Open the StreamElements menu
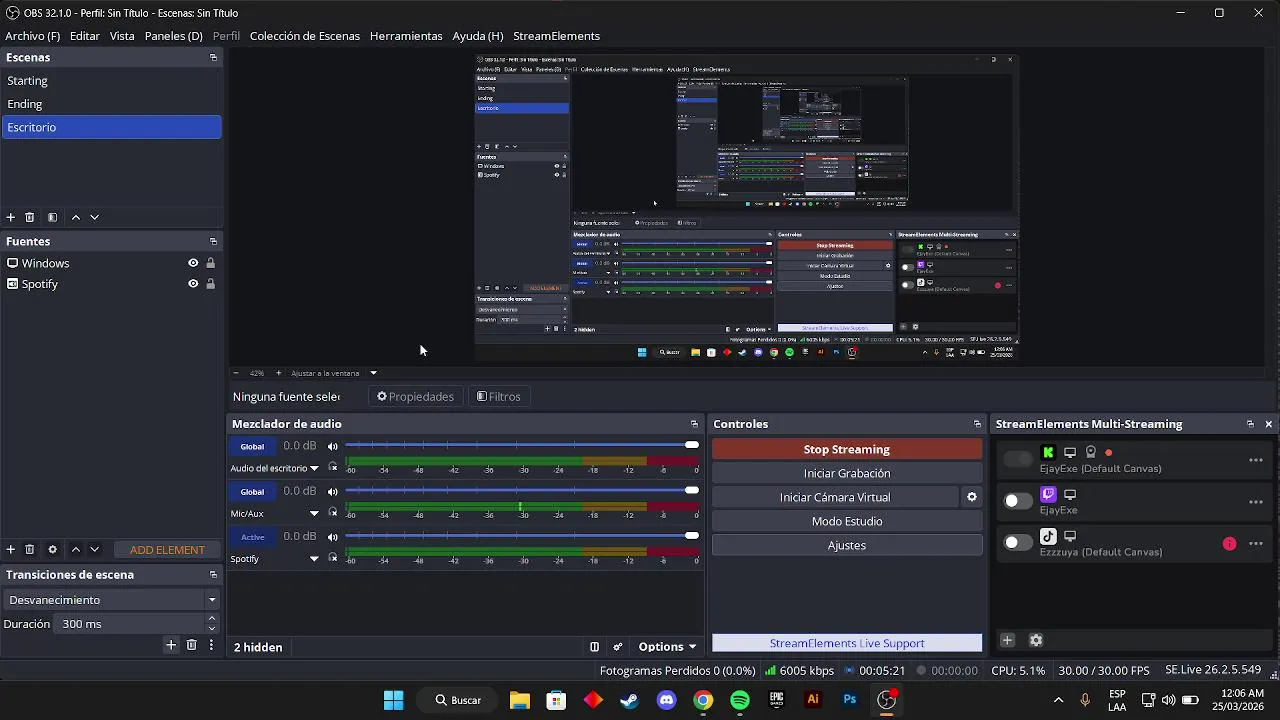 pos(557,36)
